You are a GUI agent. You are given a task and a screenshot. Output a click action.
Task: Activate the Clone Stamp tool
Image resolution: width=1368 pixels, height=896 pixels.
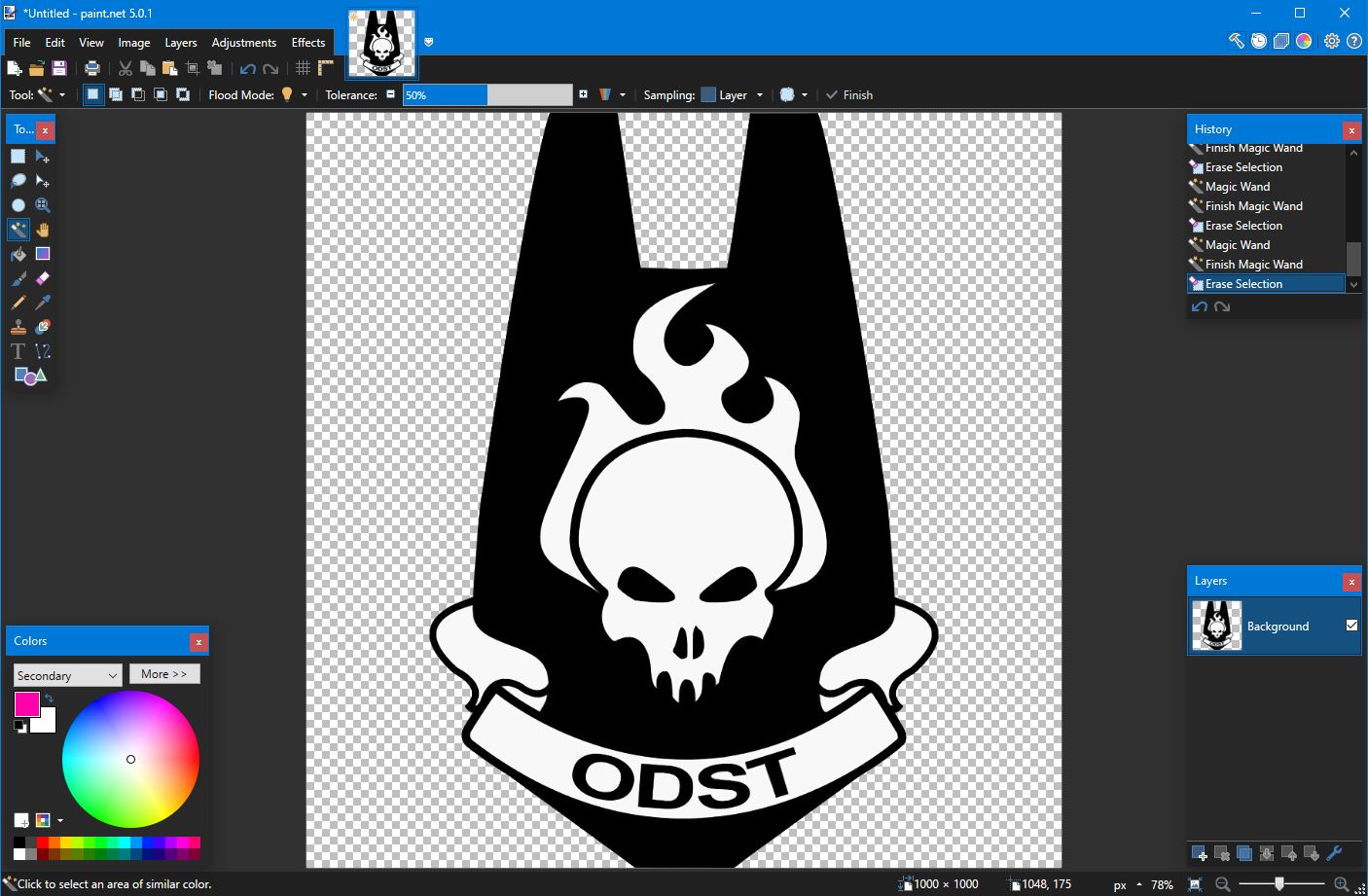[x=18, y=327]
